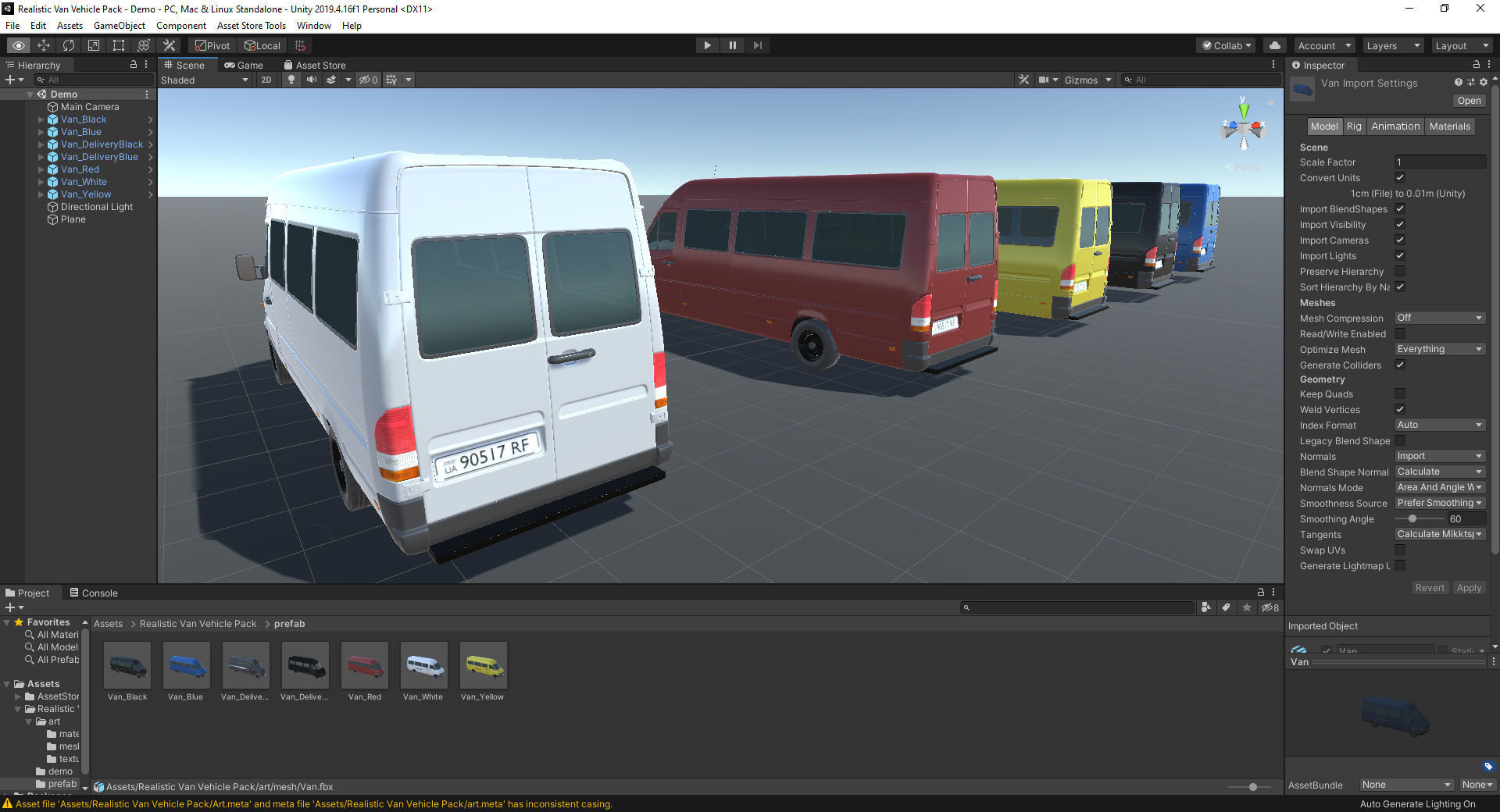Open Normals Import dropdown
This screenshot has width=1500, height=812.
pyautogui.click(x=1440, y=456)
